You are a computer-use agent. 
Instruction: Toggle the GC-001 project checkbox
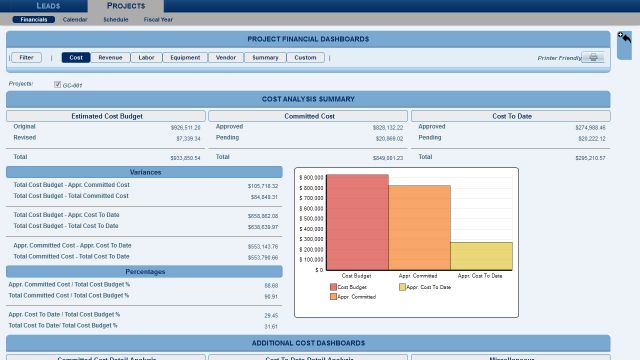point(58,84)
